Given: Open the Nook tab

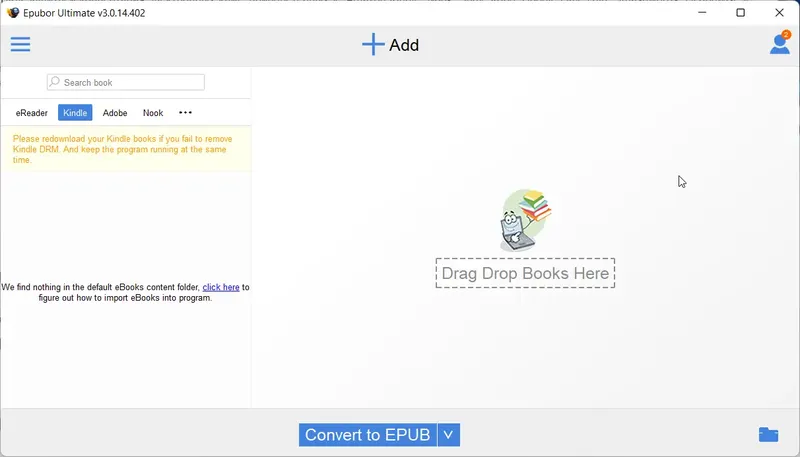Looking at the screenshot, I should pyautogui.click(x=153, y=113).
